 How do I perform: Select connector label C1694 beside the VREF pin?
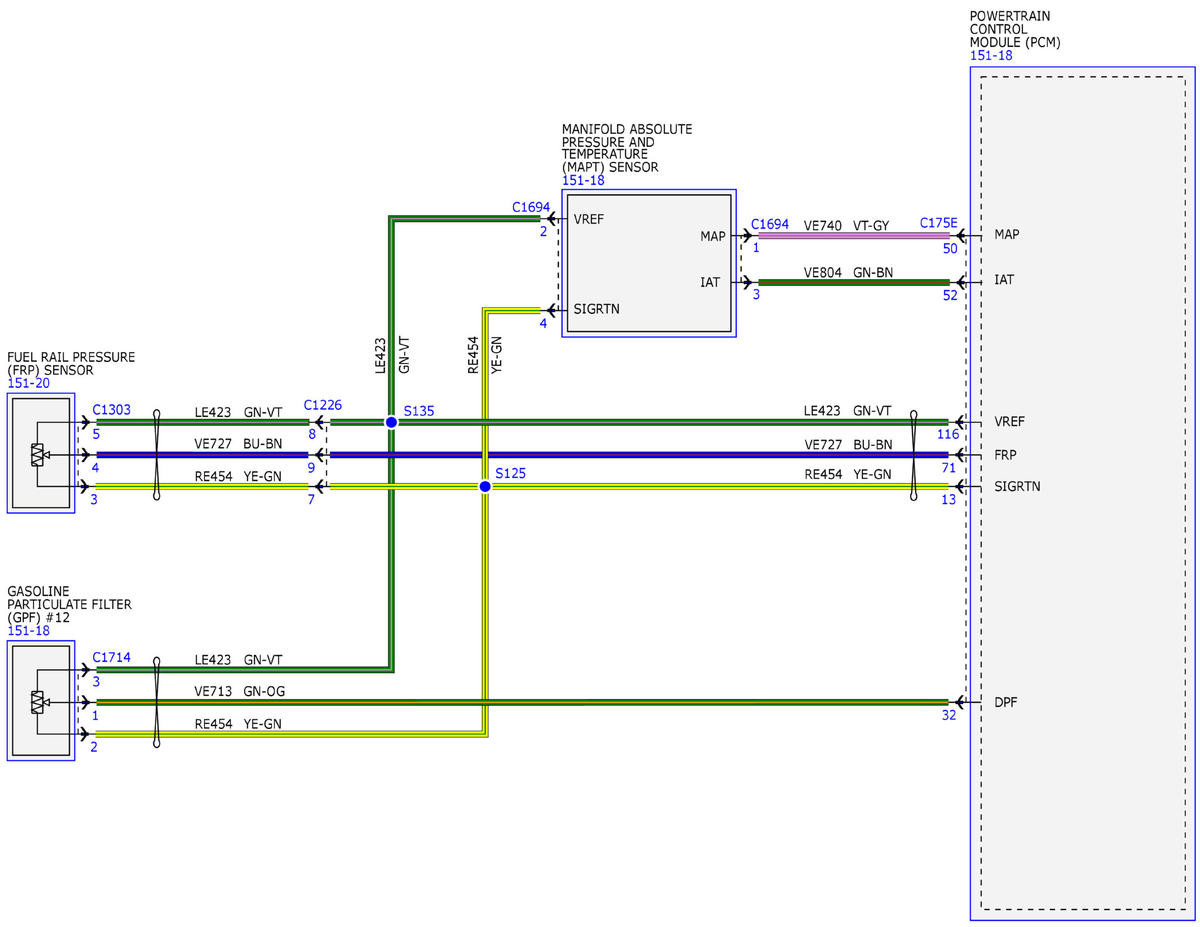point(531,207)
